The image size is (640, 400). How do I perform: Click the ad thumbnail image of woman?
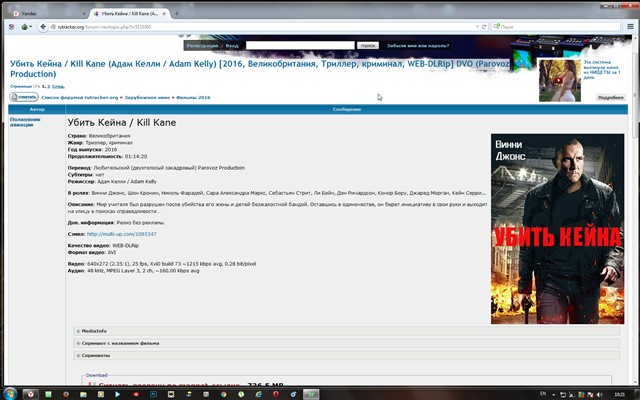(560, 80)
